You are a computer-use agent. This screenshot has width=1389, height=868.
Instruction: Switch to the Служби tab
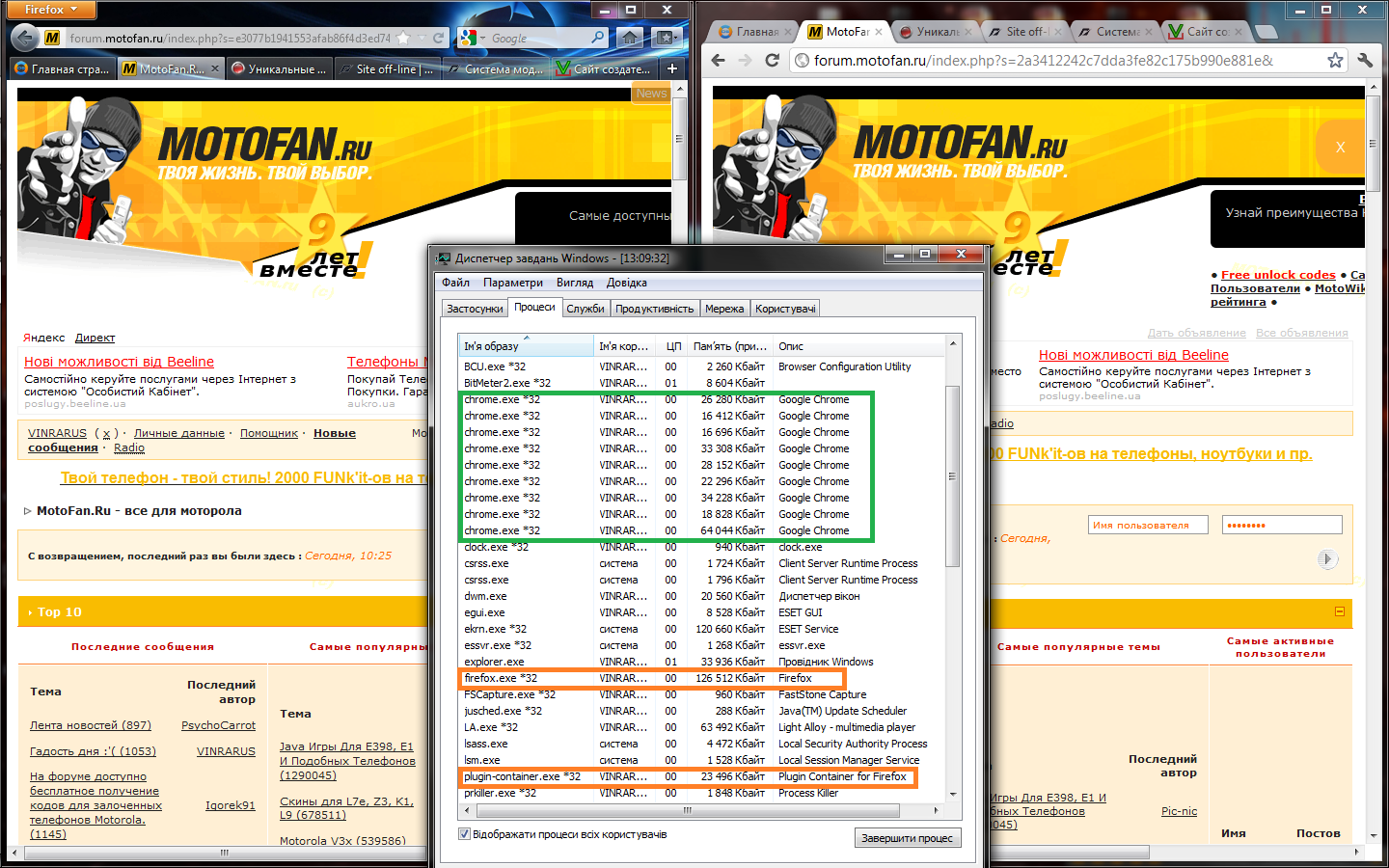pyautogui.click(x=586, y=309)
